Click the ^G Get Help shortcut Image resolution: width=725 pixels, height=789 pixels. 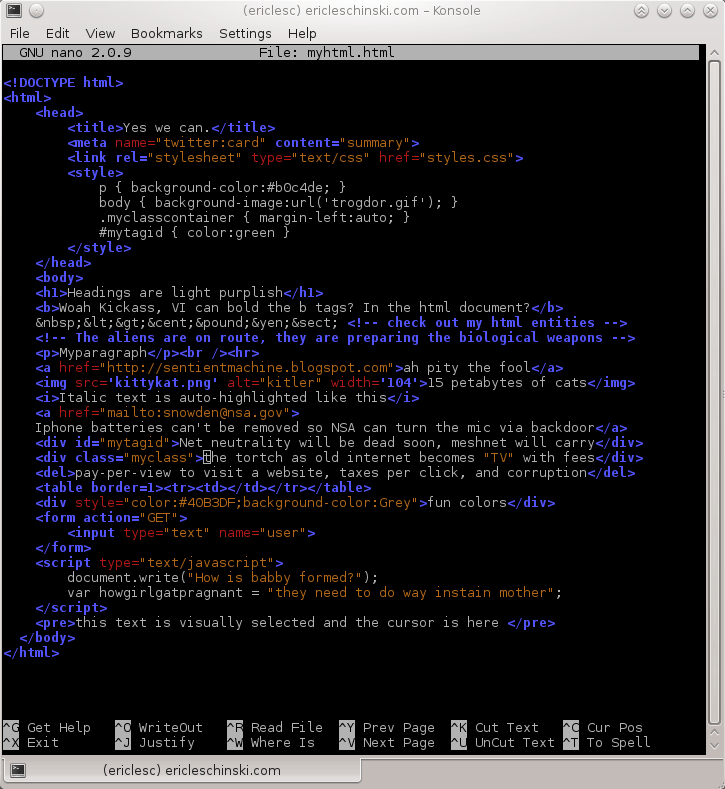(x=47, y=728)
